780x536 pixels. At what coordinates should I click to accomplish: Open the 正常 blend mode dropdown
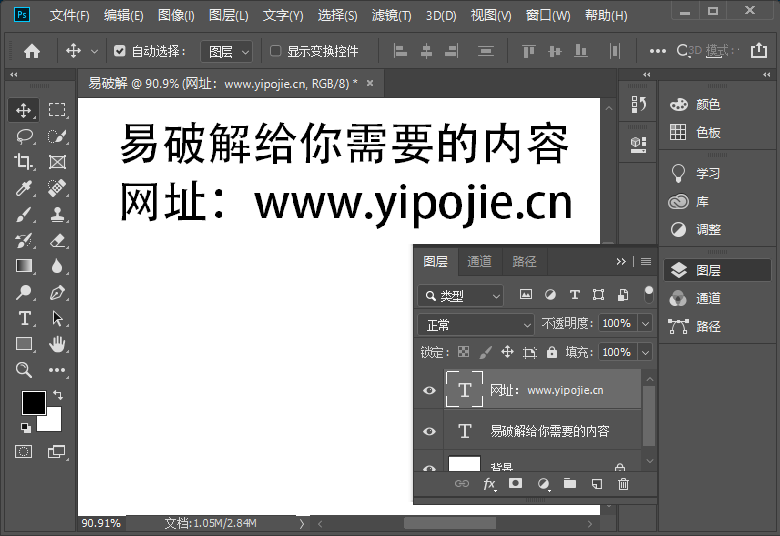click(476, 325)
